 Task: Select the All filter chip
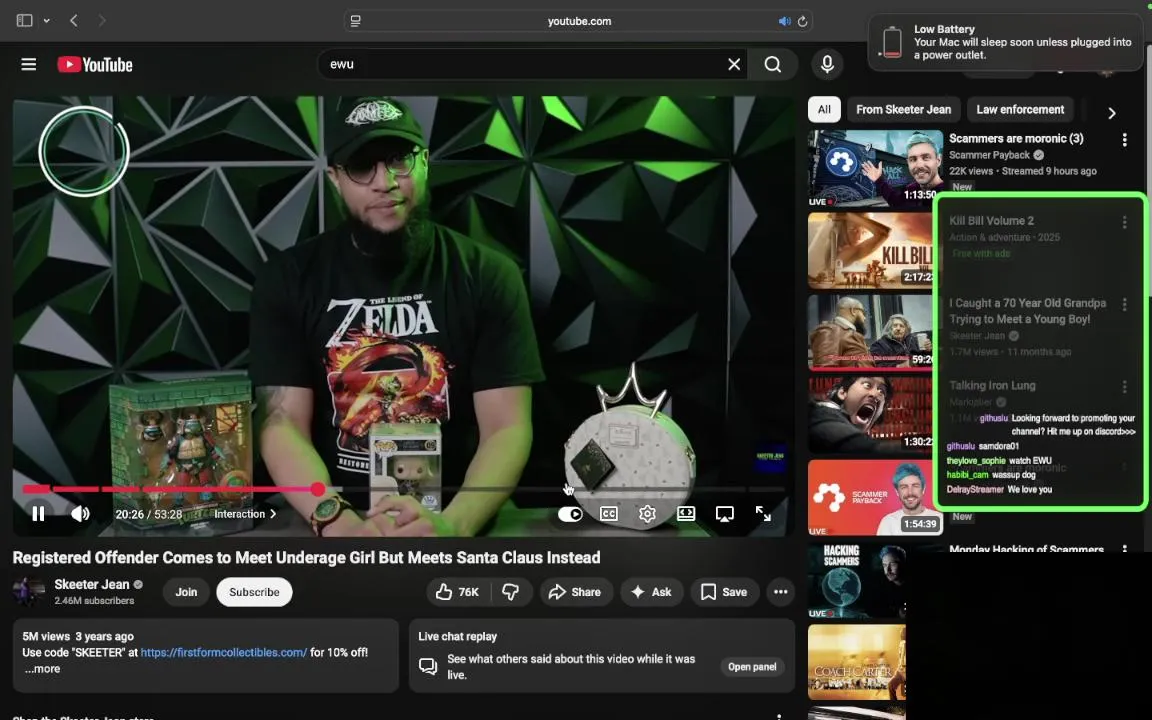point(824,109)
